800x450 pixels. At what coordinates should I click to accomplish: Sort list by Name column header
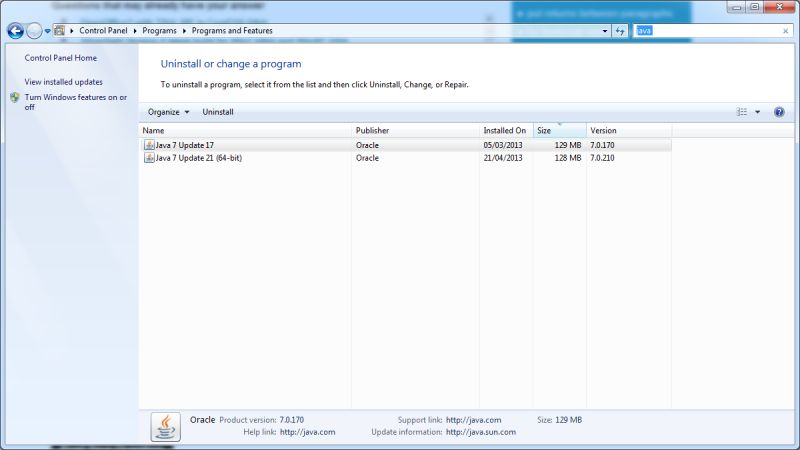pyautogui.click(x=245, y=131)
